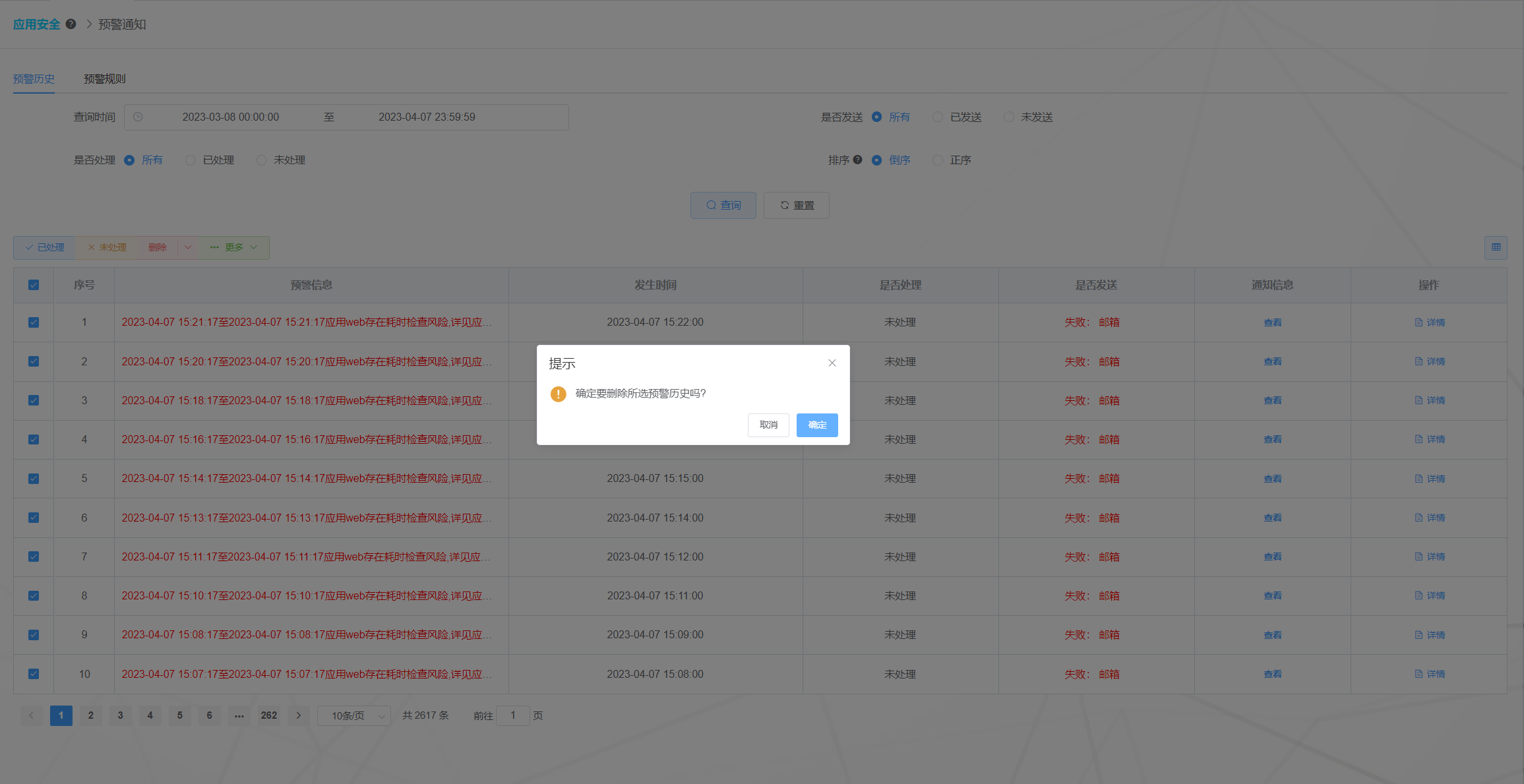Select 所有 under 是否发送
This screenshot has height=784, width=1524.
[x=876, y=117]
